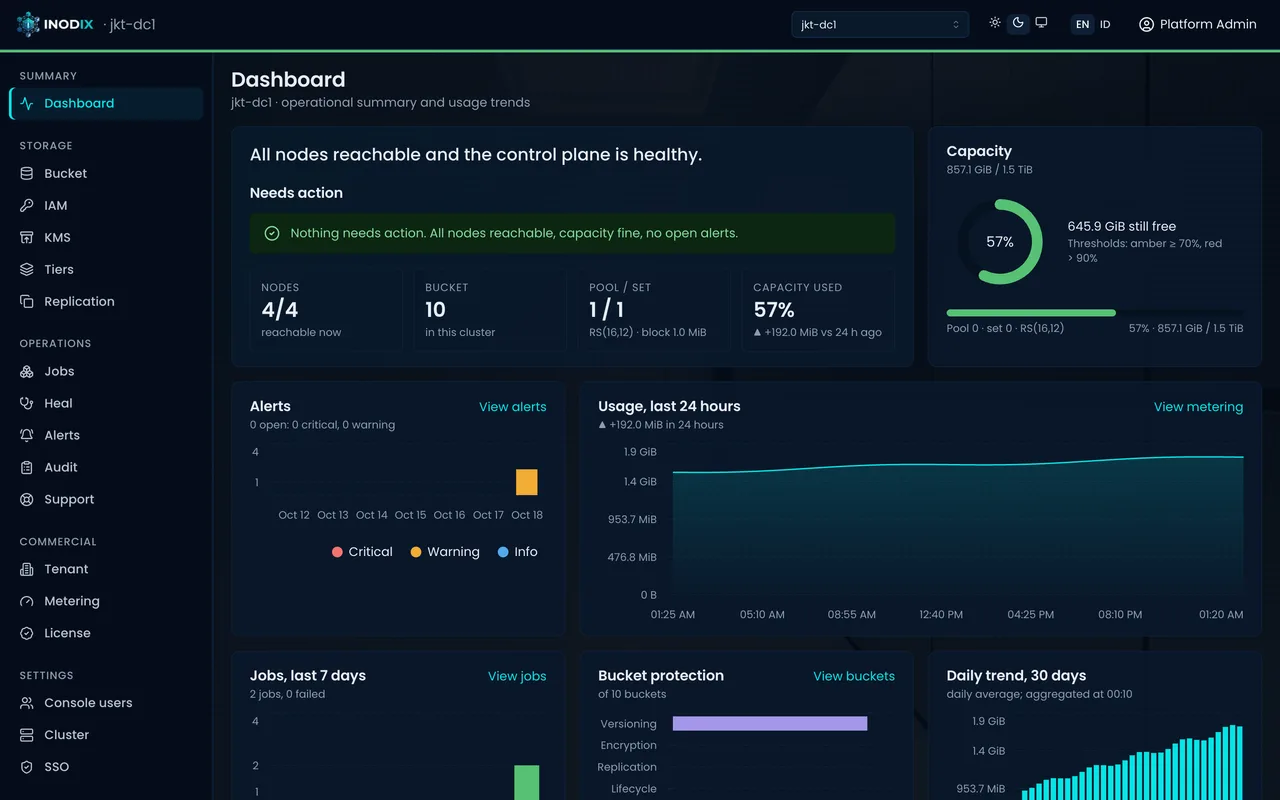
Task: Switch the language to ID
Action: click(1105, 24)
